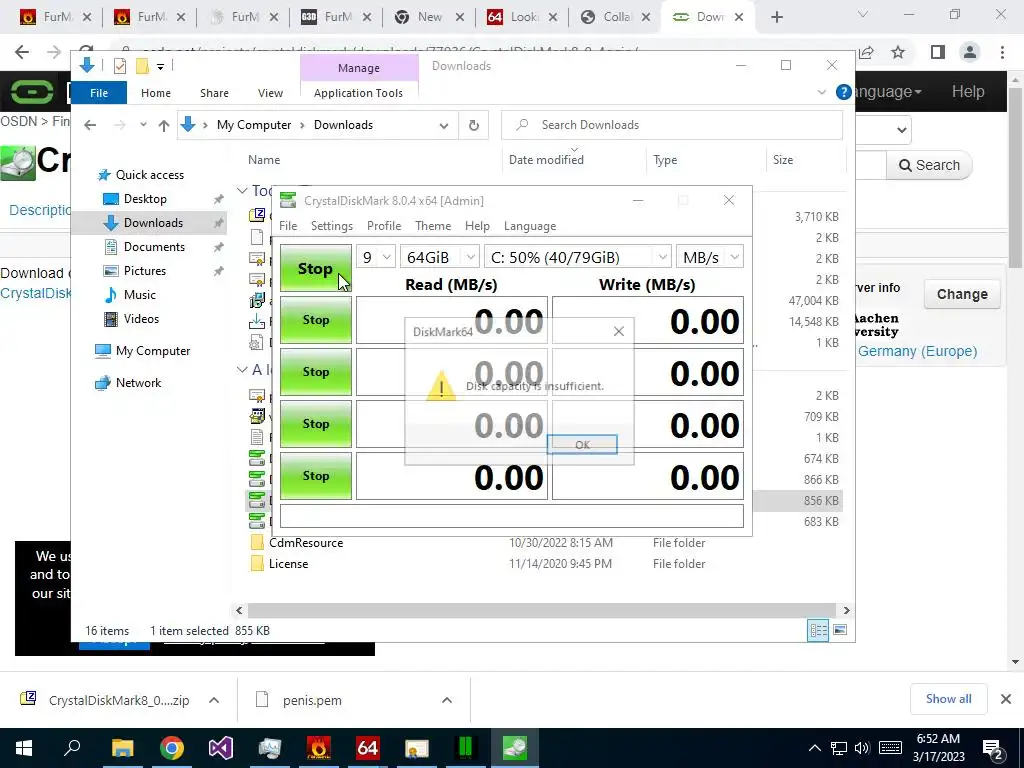The image size is (1024, 768).
Task: Switch to details view layout icon
Action: (x=818, y=630)
